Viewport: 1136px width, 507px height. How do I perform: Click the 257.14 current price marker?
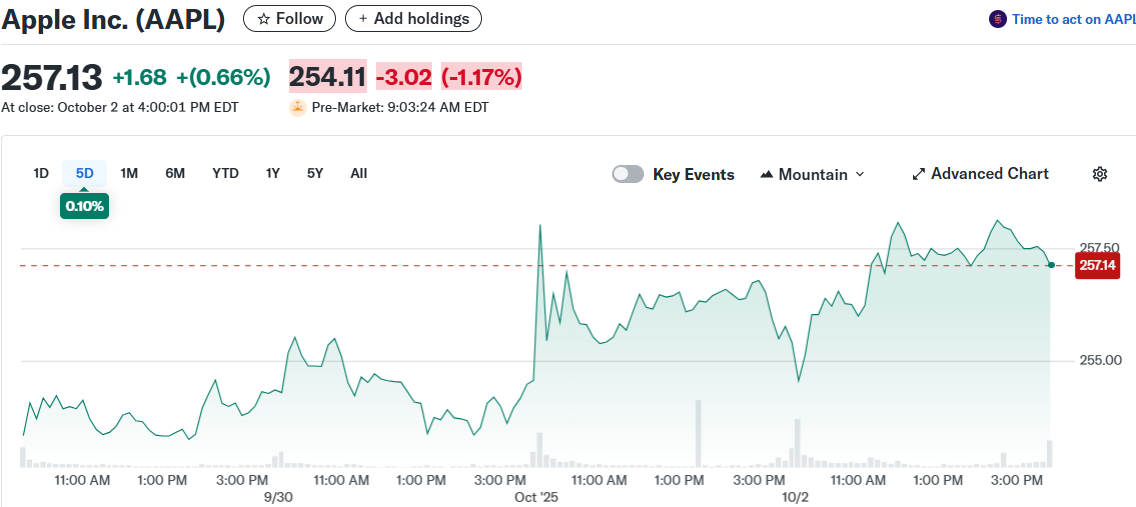click(1097, 265)
